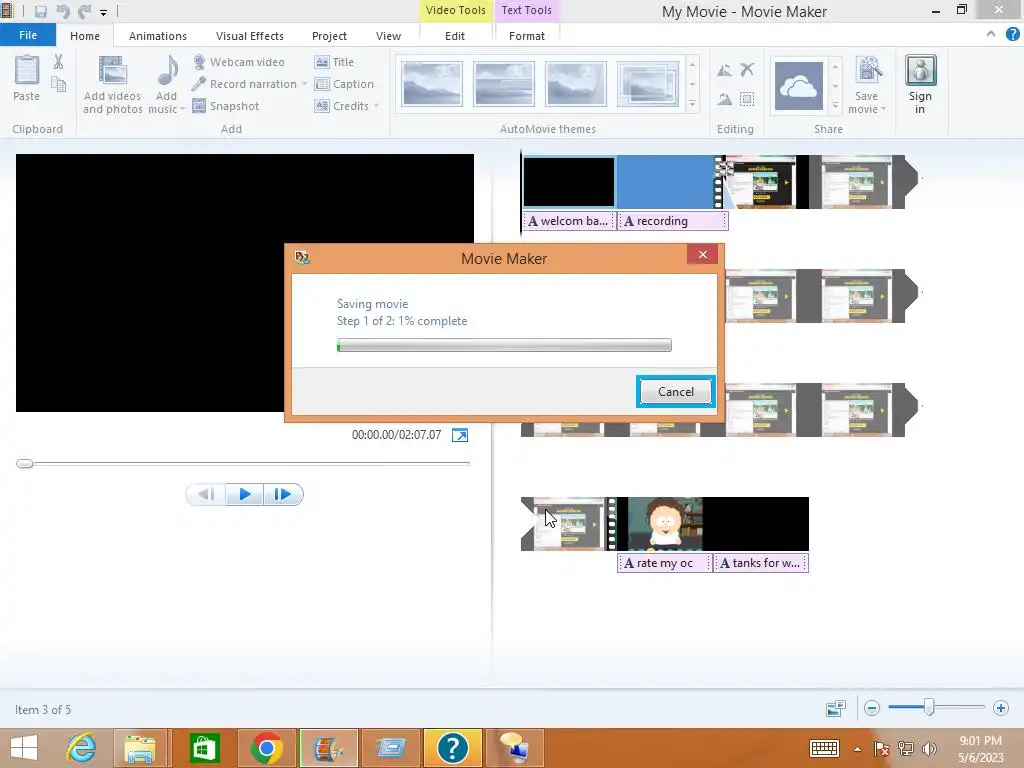The width and height of the screenshot is (1024, 768).
Task: Select the fourth AutoMovie theme thumbnail
Action: pos(647,84)
